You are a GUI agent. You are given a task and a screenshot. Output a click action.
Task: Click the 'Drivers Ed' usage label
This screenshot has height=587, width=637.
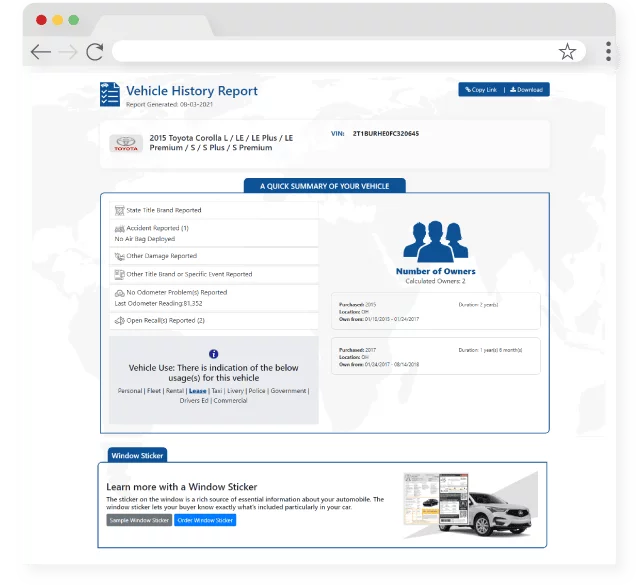click(194, 401)
